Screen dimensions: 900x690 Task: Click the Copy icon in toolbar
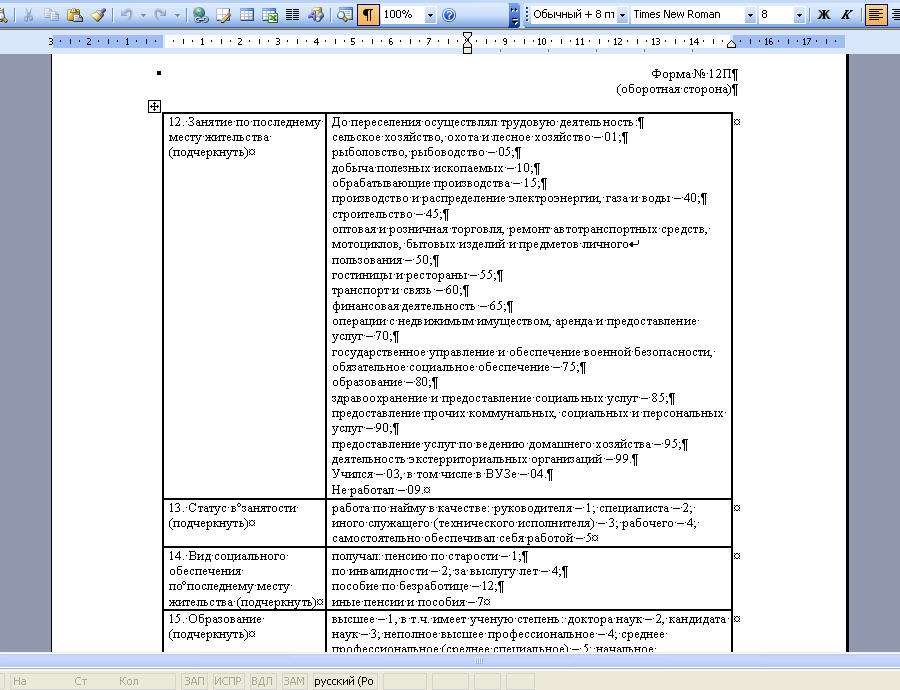[x=51, y=15]
